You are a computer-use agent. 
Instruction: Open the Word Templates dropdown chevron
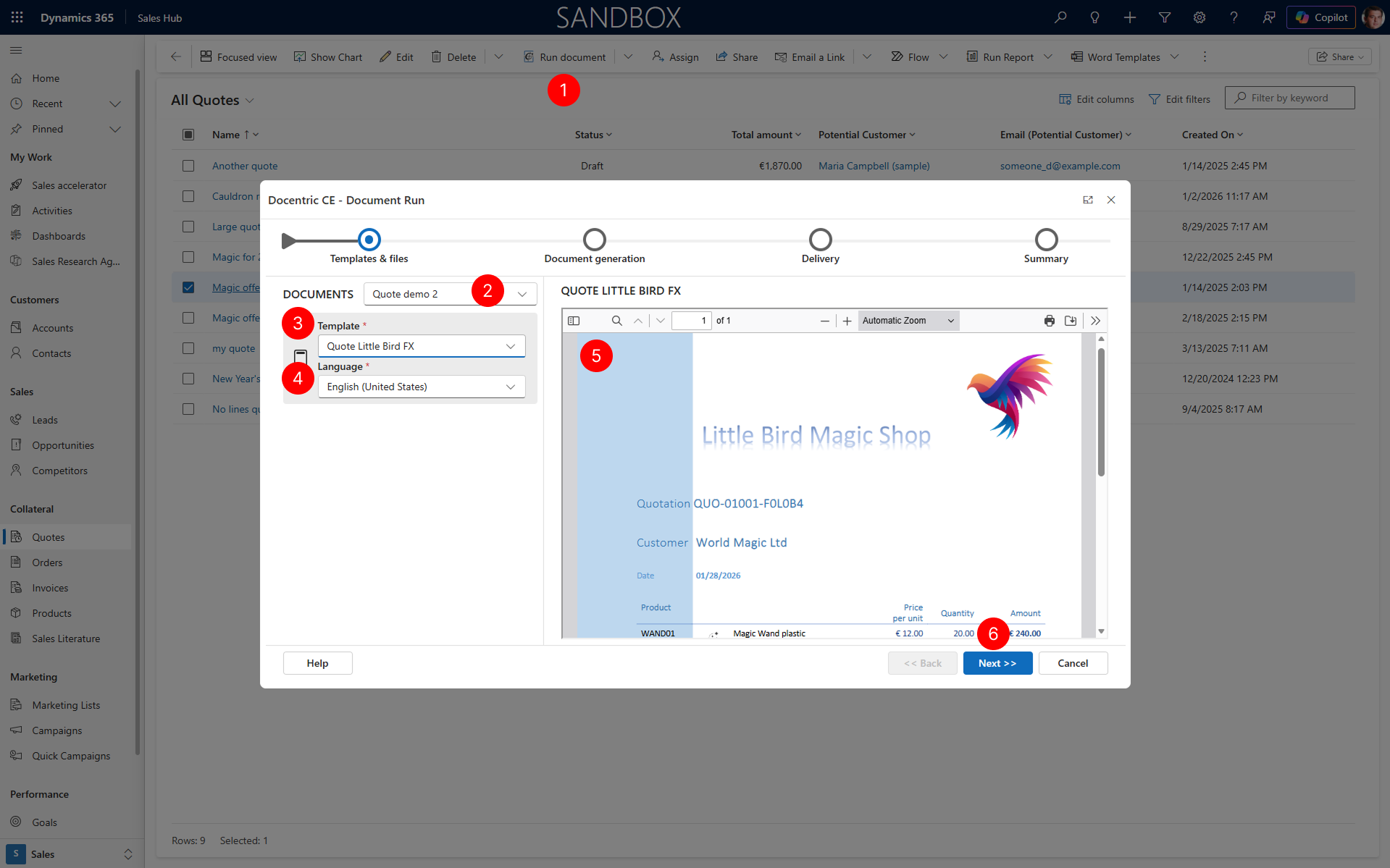[1175, 56]
